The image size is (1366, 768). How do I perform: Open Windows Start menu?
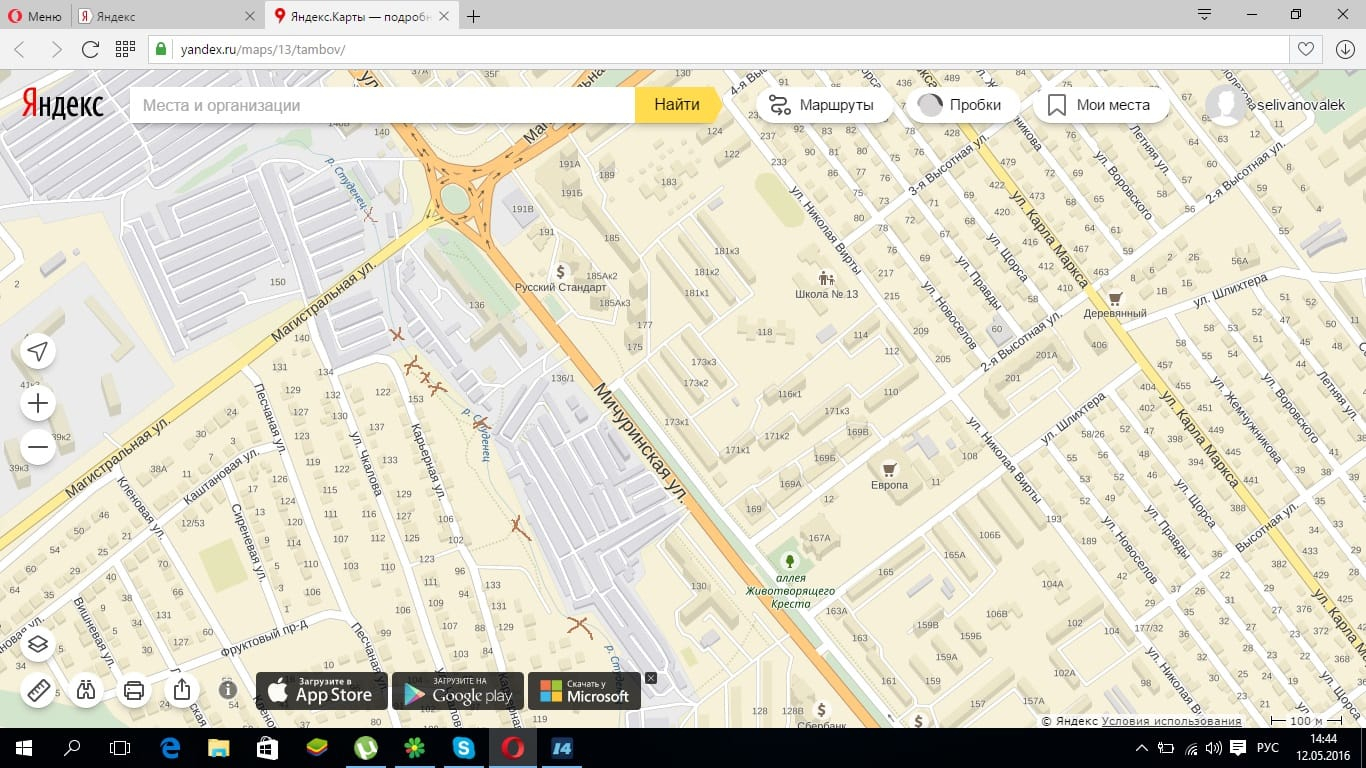pyautogui.click(x=24, y=747)
